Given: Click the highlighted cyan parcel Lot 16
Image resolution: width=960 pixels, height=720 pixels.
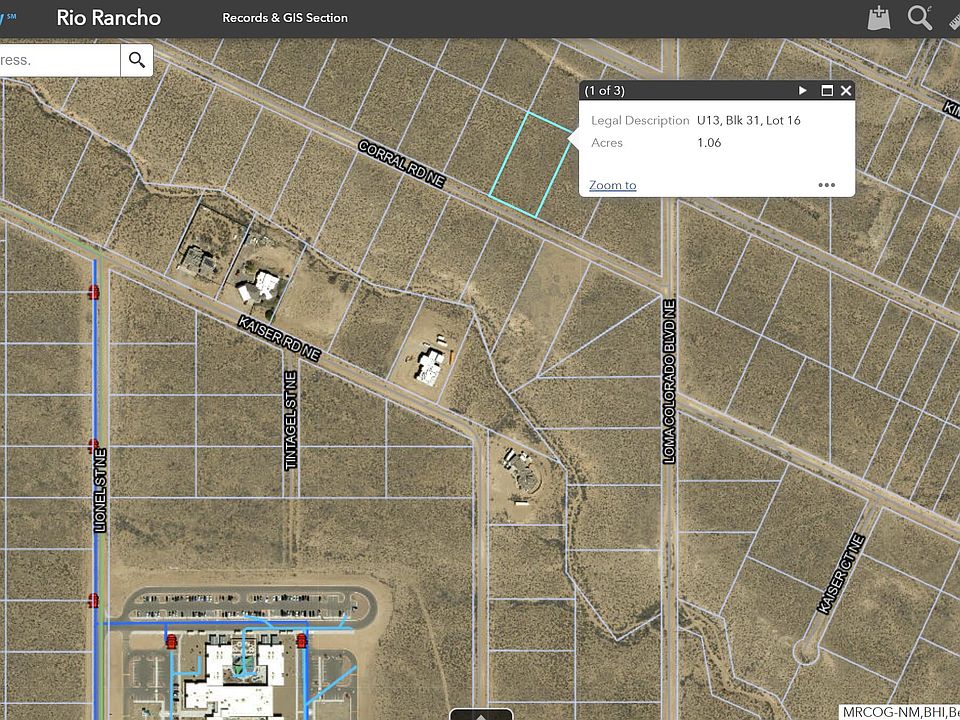Looking at the screenshot, I should click(531, 164).
